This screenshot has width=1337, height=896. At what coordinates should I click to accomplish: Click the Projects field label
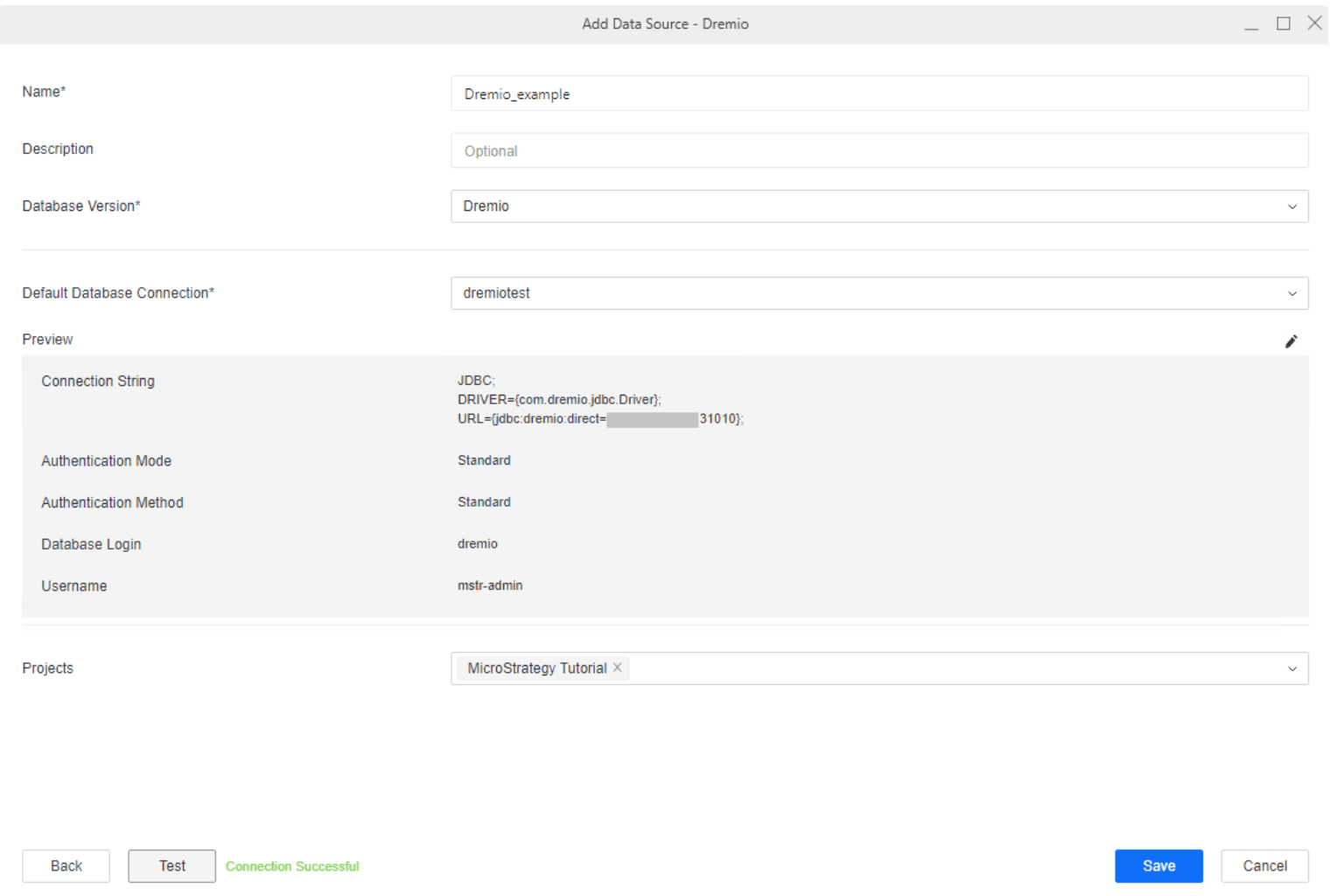pyautogui.click(x=48, y=668)
